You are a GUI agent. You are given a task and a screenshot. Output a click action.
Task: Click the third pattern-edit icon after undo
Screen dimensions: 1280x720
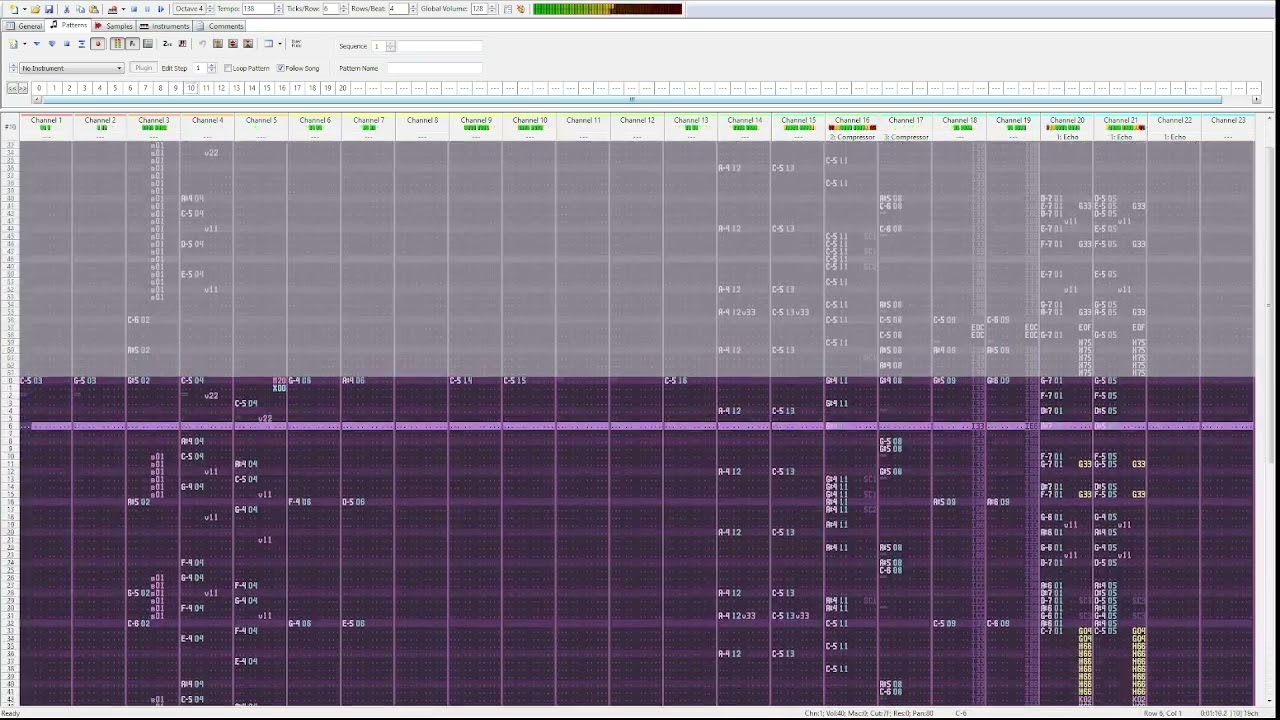(x=248, y=44)
